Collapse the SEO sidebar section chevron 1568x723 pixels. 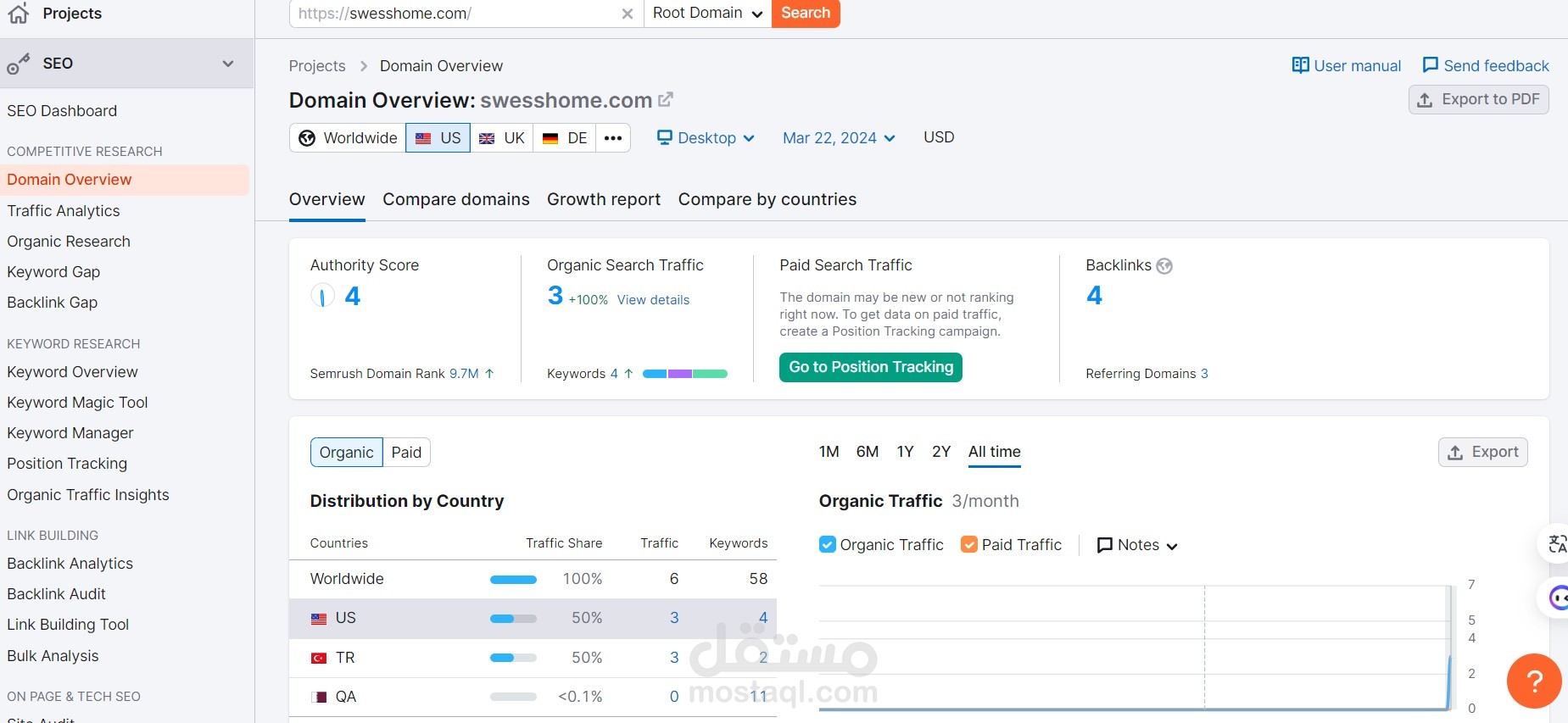(x=228, y=64)
